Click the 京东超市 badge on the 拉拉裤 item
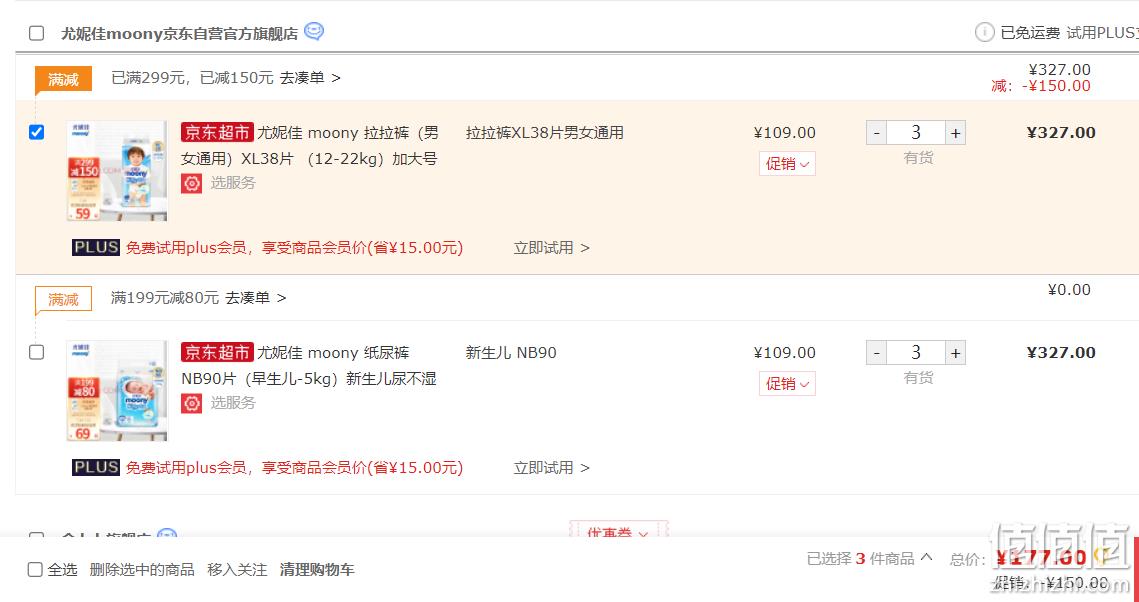Image resolution: width=1139 pixels, height=602 pixels. point(217,132)
